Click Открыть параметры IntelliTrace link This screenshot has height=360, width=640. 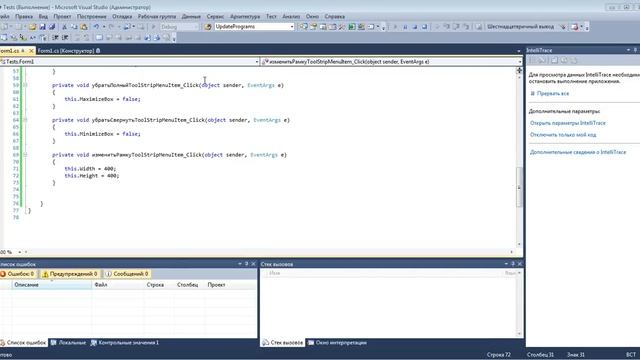[x=568, y=123]
